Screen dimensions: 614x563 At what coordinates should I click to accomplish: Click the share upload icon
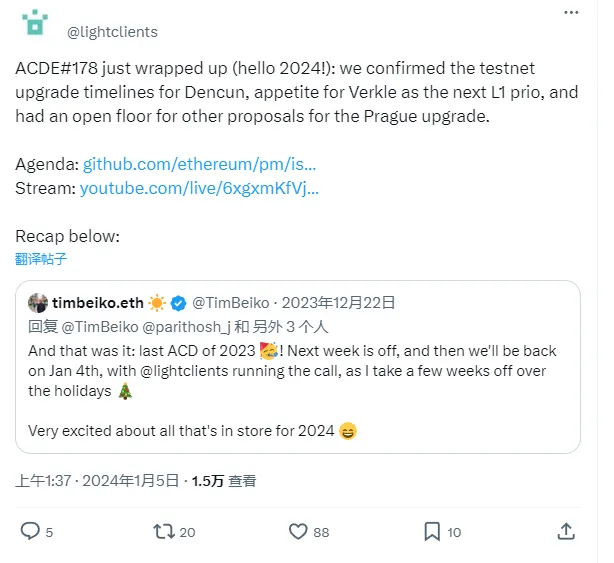(x=565, y=531)
